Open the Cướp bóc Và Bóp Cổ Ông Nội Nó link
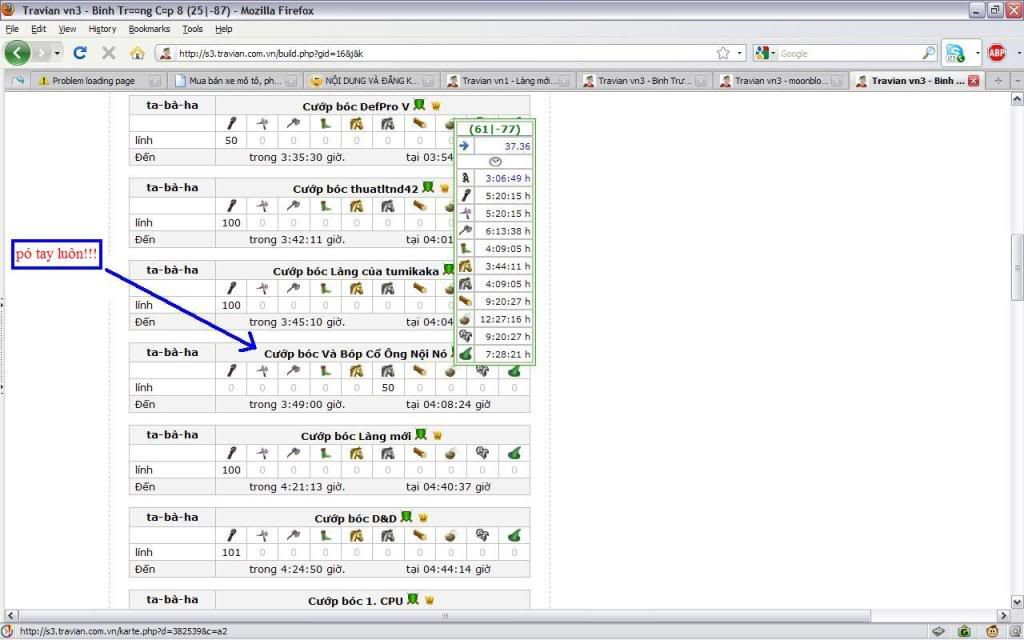 tap(355, 353)
